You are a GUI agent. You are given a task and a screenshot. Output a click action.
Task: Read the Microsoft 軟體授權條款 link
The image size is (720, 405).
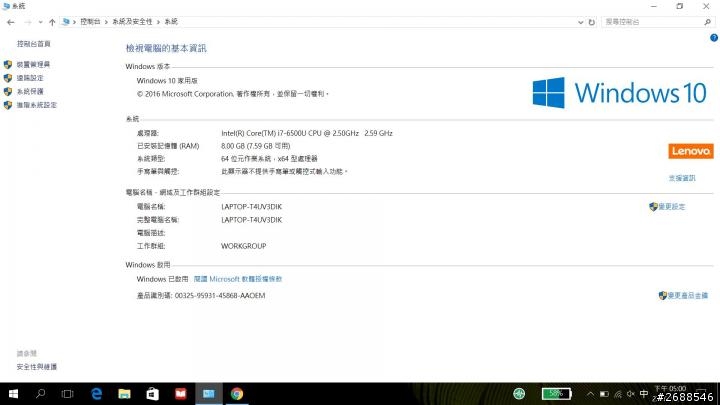[238, 279]
